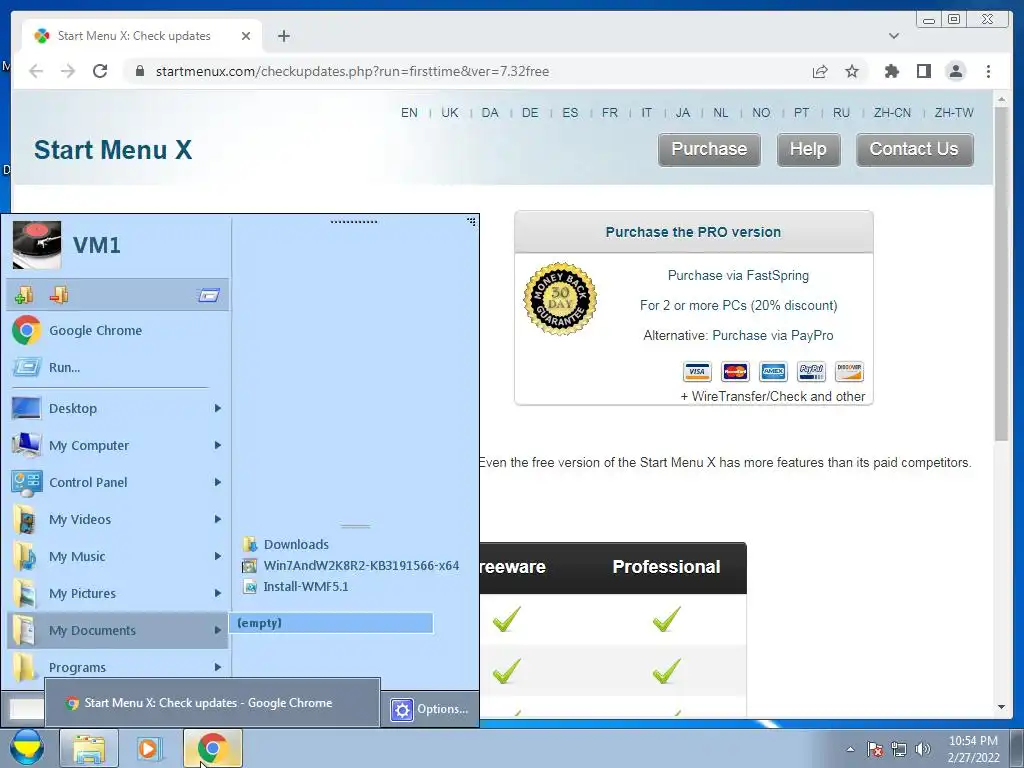Reload the Chrome page
Screen dimensions: 1024x768
[100, 71]
